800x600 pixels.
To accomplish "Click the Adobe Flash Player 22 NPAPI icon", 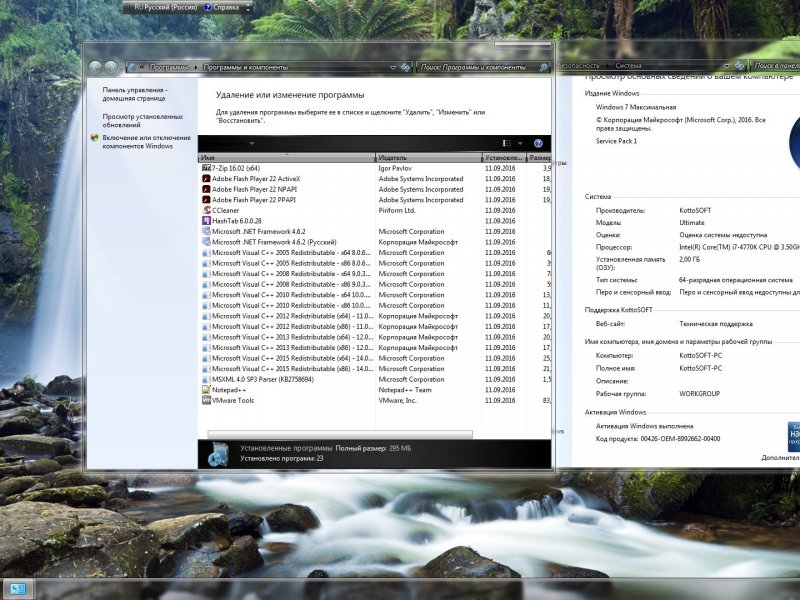I will (x=206, y=189).
